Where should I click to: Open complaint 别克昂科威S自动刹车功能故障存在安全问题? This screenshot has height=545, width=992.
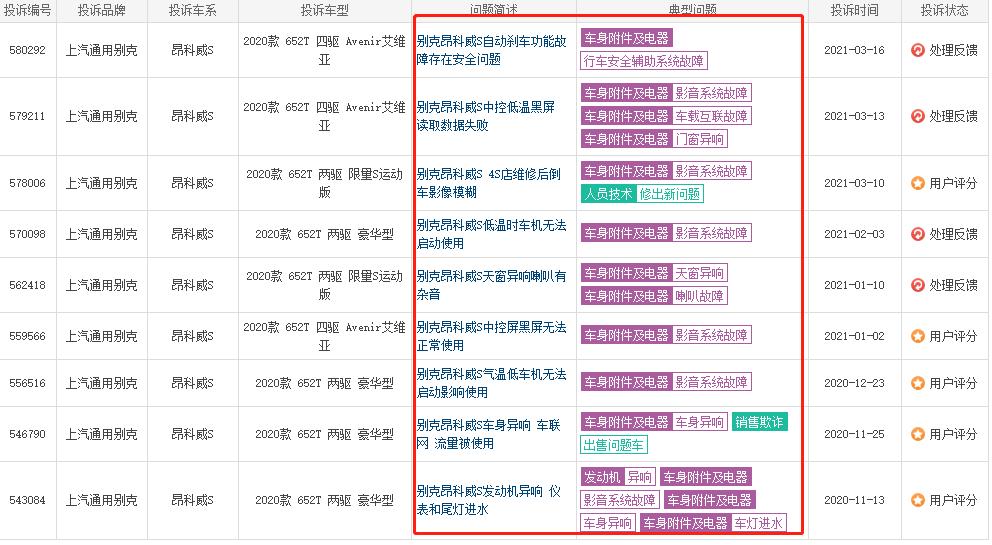point(492,50)
